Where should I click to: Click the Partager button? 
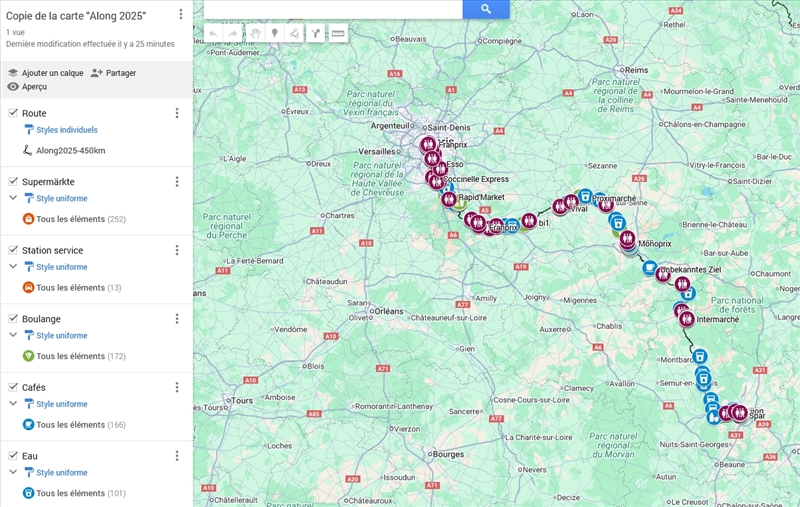point(113,73)
